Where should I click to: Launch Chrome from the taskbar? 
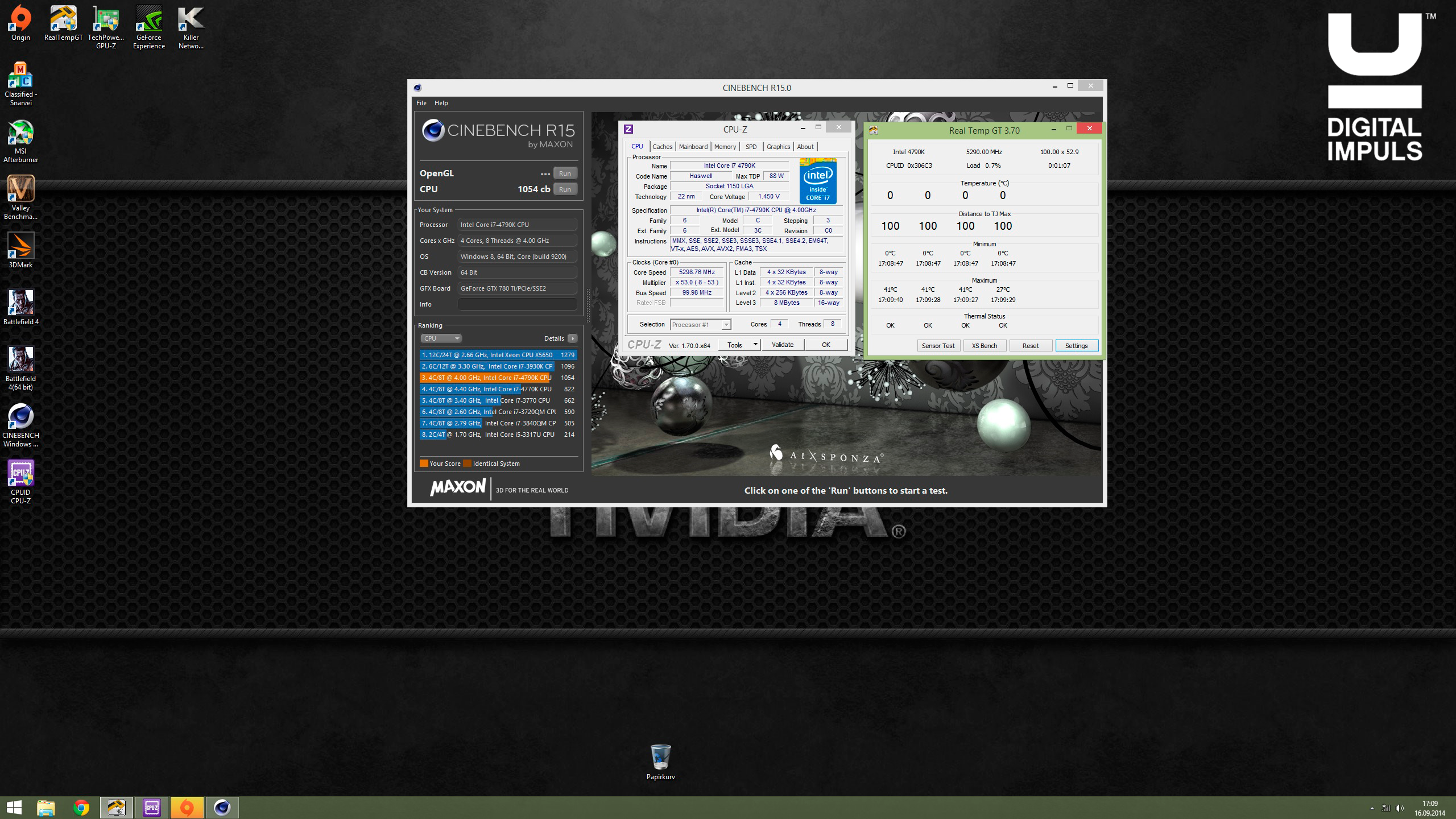(x=81, y=808)
